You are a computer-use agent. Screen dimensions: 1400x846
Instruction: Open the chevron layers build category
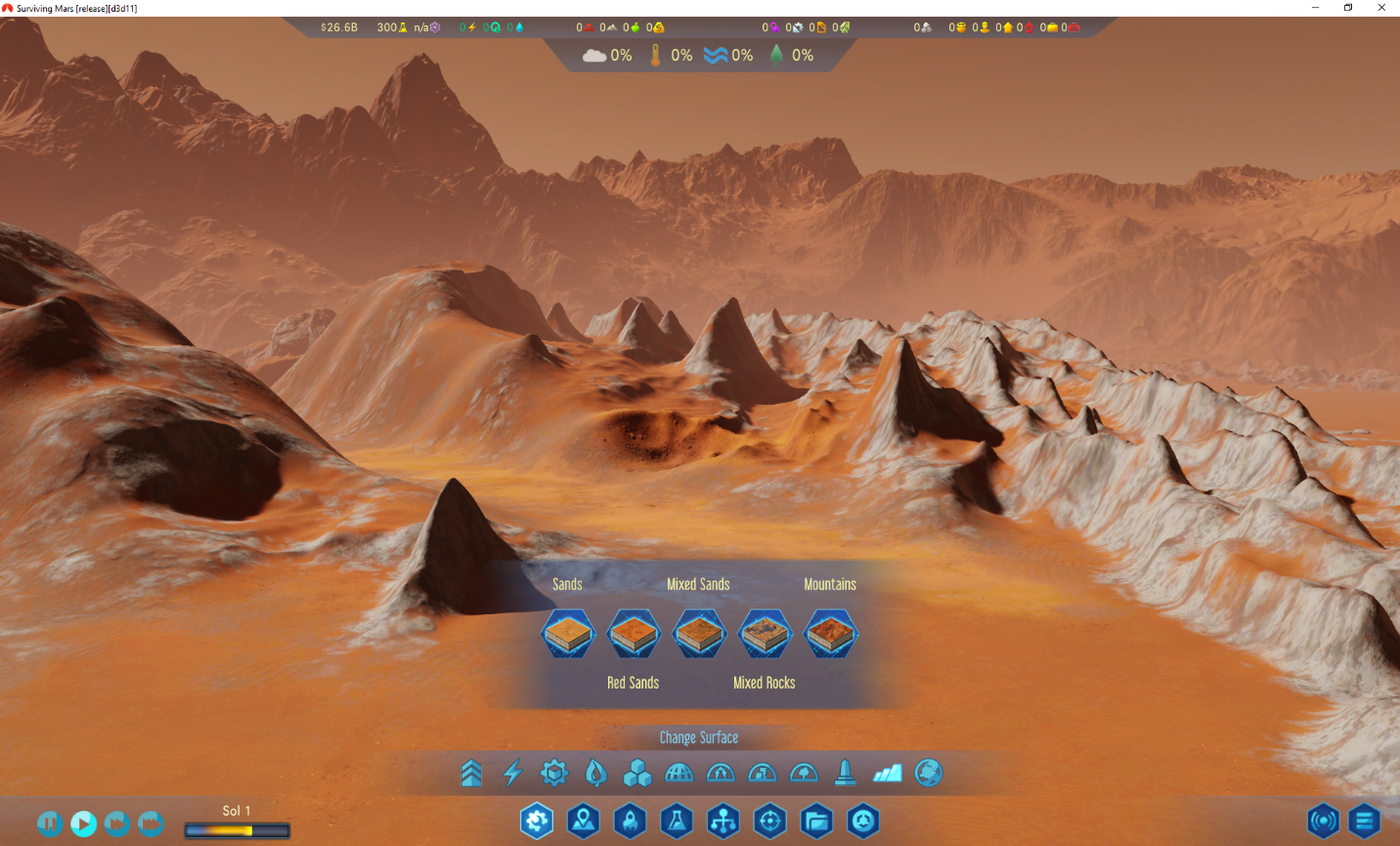pos(471,773)
